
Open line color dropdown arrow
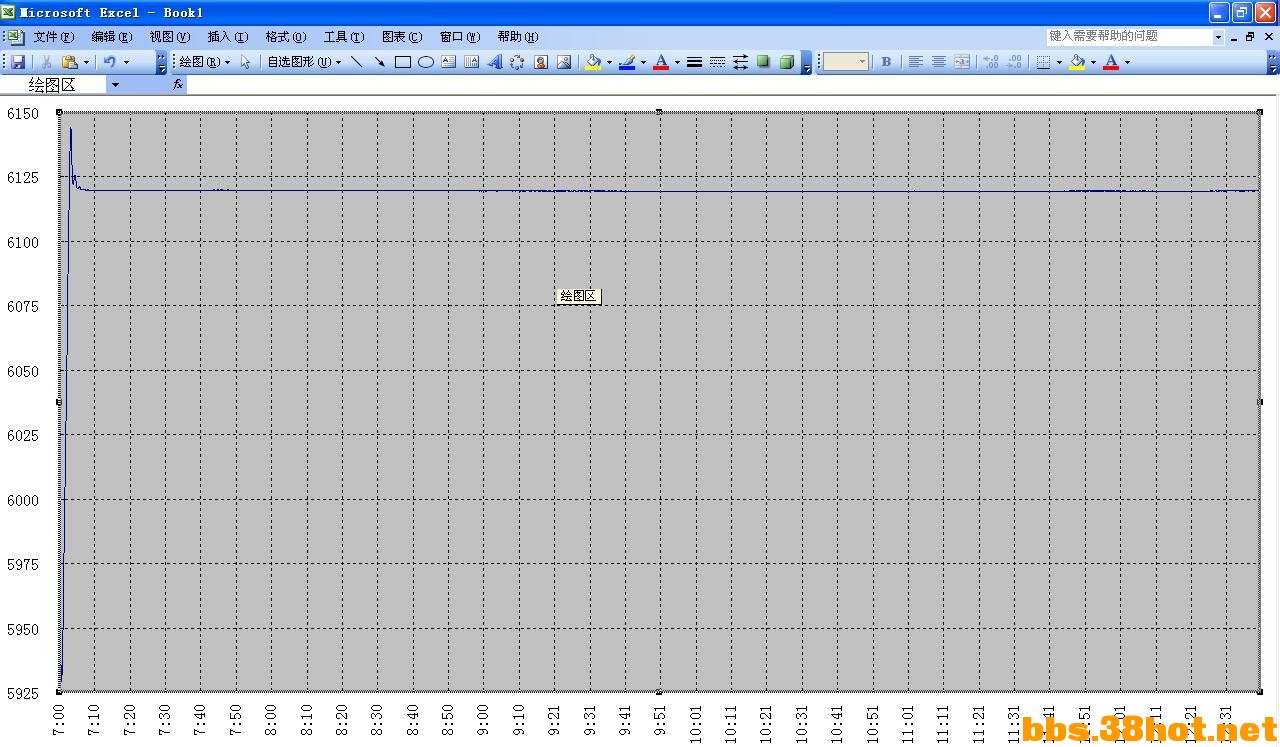[x=643, y=62]
